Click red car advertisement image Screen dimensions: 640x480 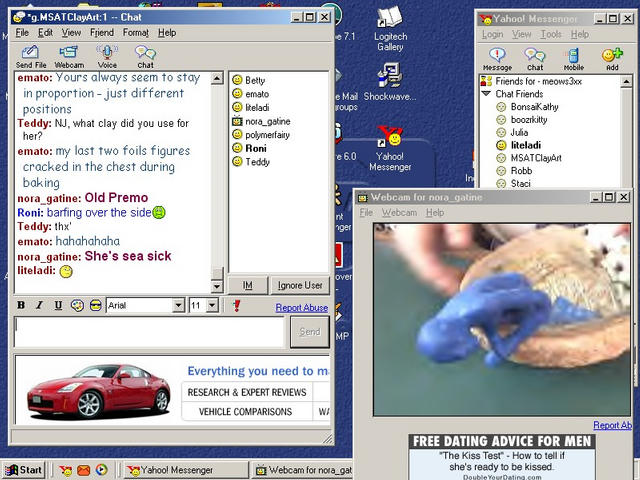coord(98,391)
